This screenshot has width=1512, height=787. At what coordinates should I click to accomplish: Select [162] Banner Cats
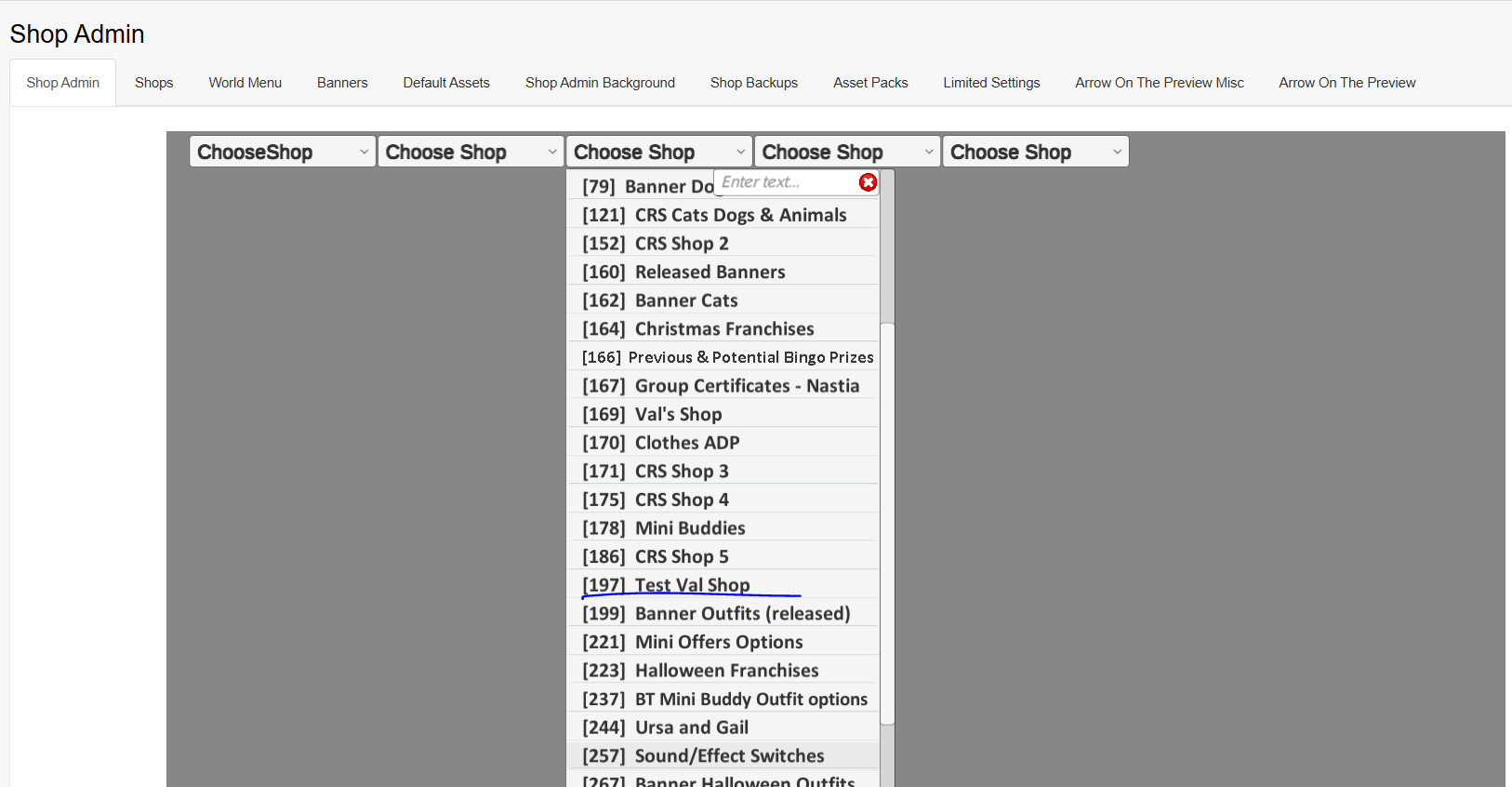(x=723, y=300)
